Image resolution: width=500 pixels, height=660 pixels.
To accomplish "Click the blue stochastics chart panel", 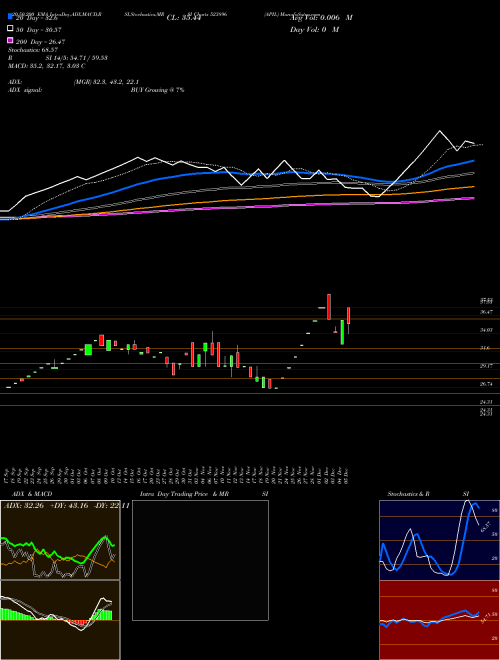I will tap(439, 540).
